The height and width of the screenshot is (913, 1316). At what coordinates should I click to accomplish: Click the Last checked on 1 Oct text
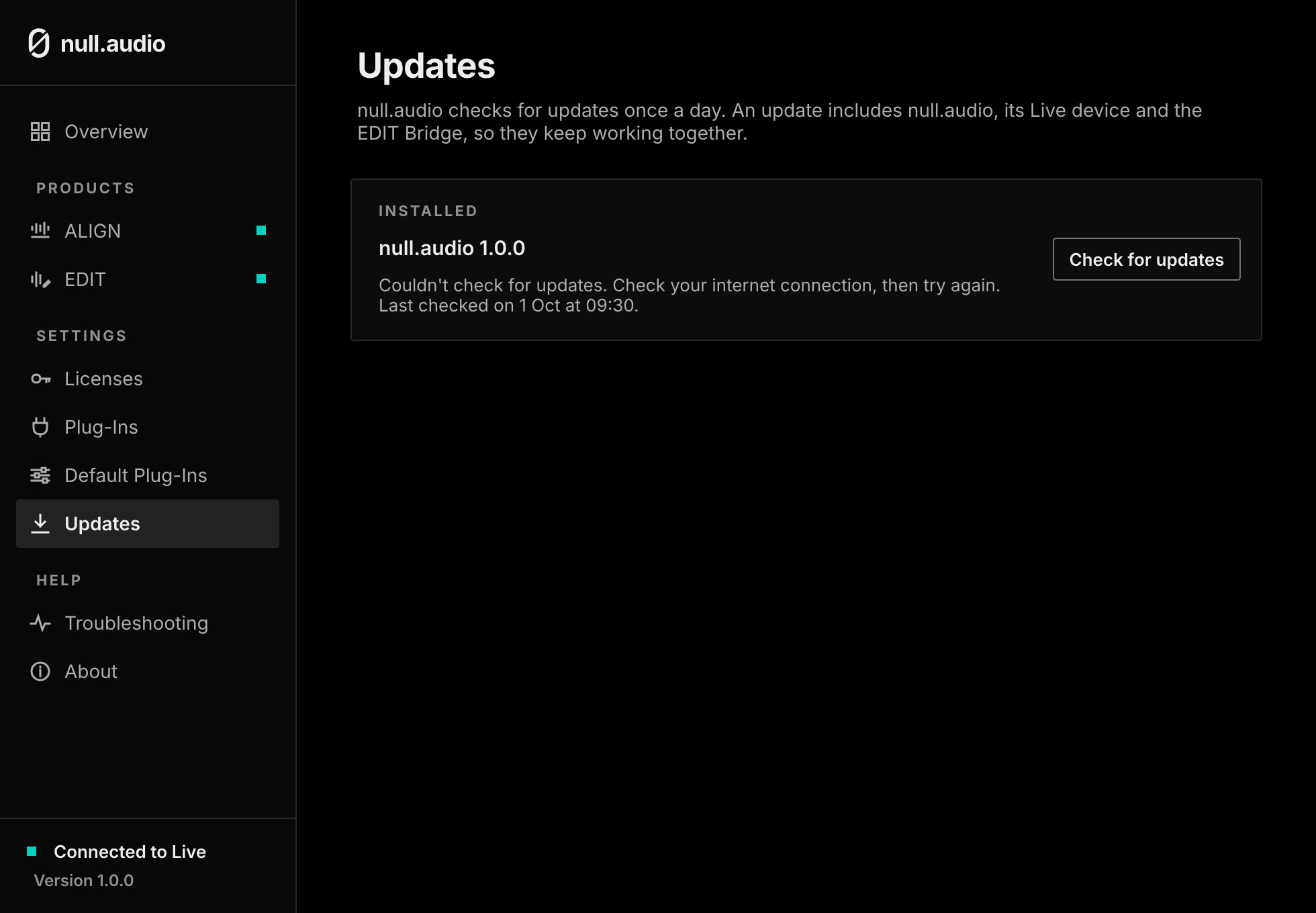tap(508, 305)
